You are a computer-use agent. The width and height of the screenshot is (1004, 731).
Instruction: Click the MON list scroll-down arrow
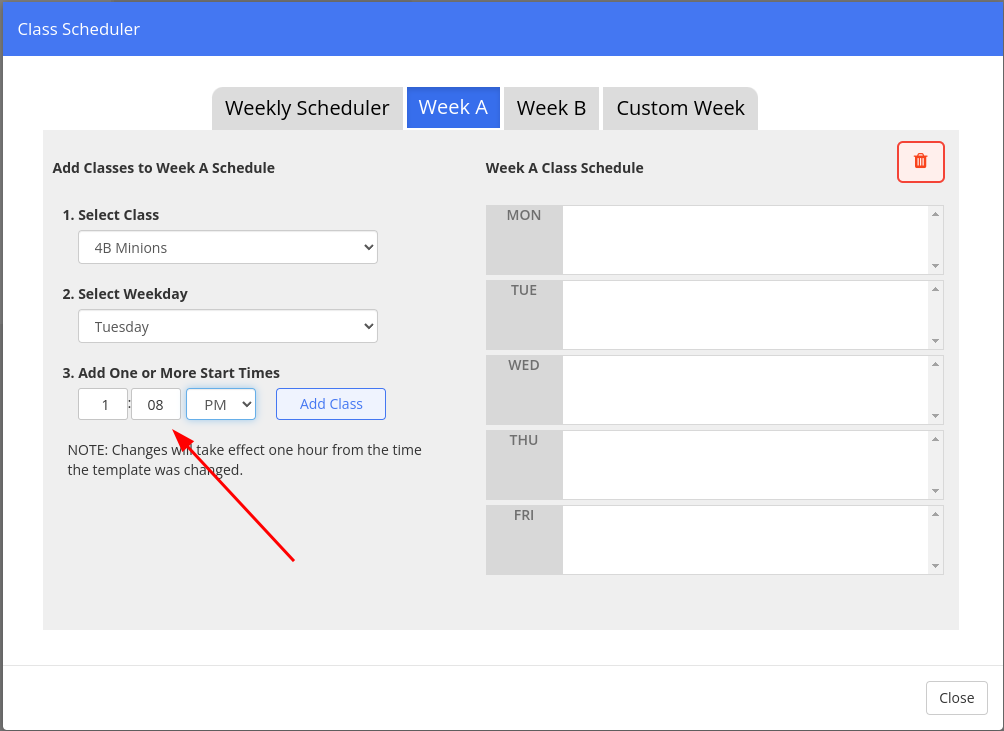(935, 266)
